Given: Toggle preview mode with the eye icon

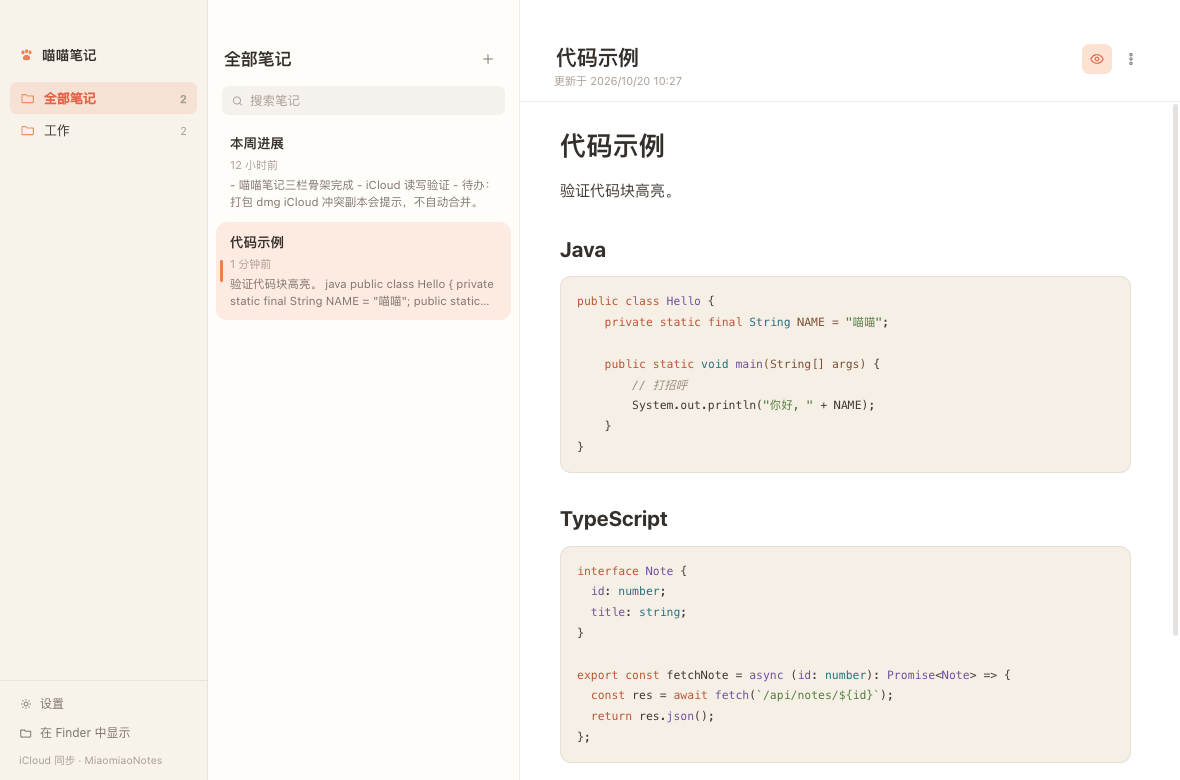Looking at the screenshot, I should pos(1096,59).
